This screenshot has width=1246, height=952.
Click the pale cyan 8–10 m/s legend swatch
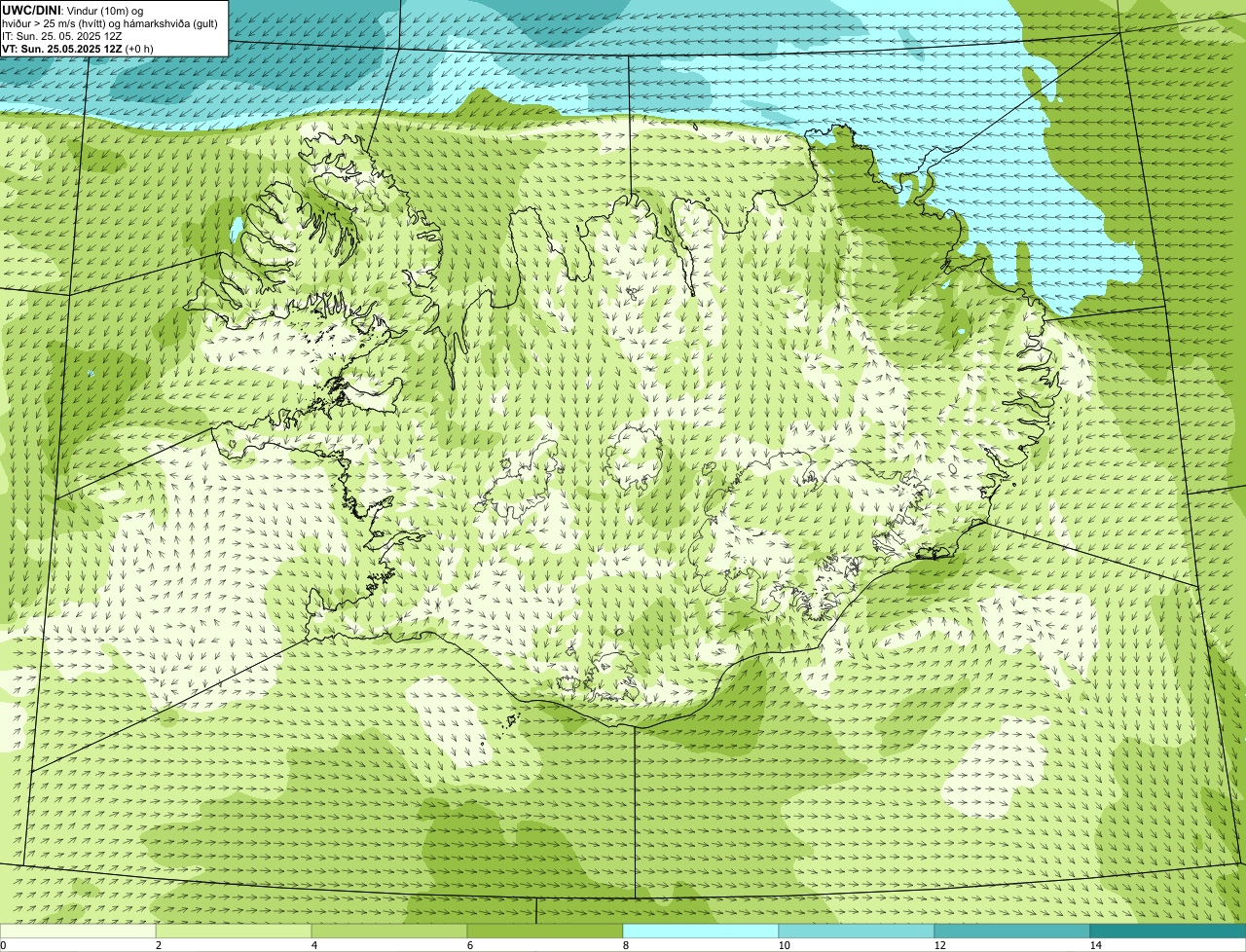(701, 932)
